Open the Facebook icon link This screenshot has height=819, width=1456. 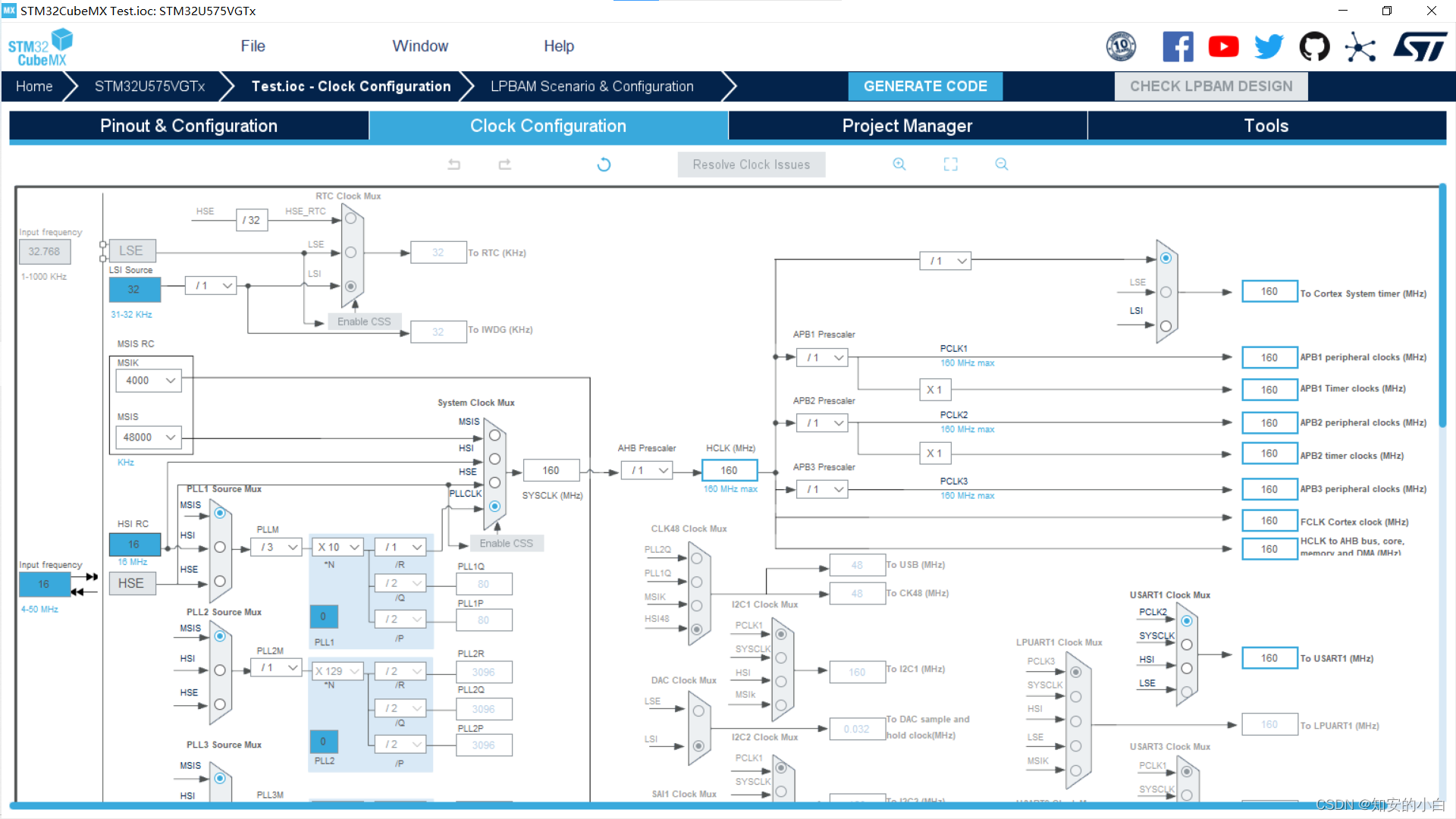point(1178,47)
